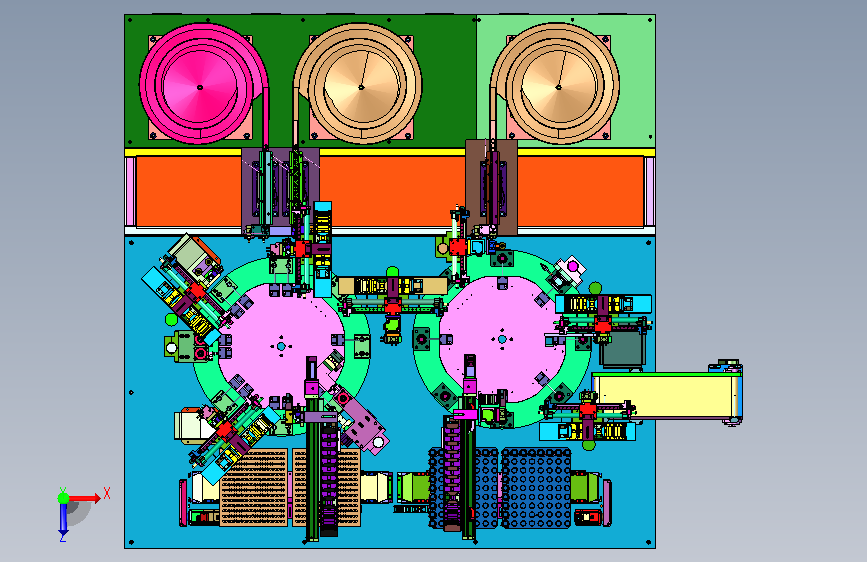The image size is (867, 562).
Task: Select the left orange panel section
Action: click(189, 191)
